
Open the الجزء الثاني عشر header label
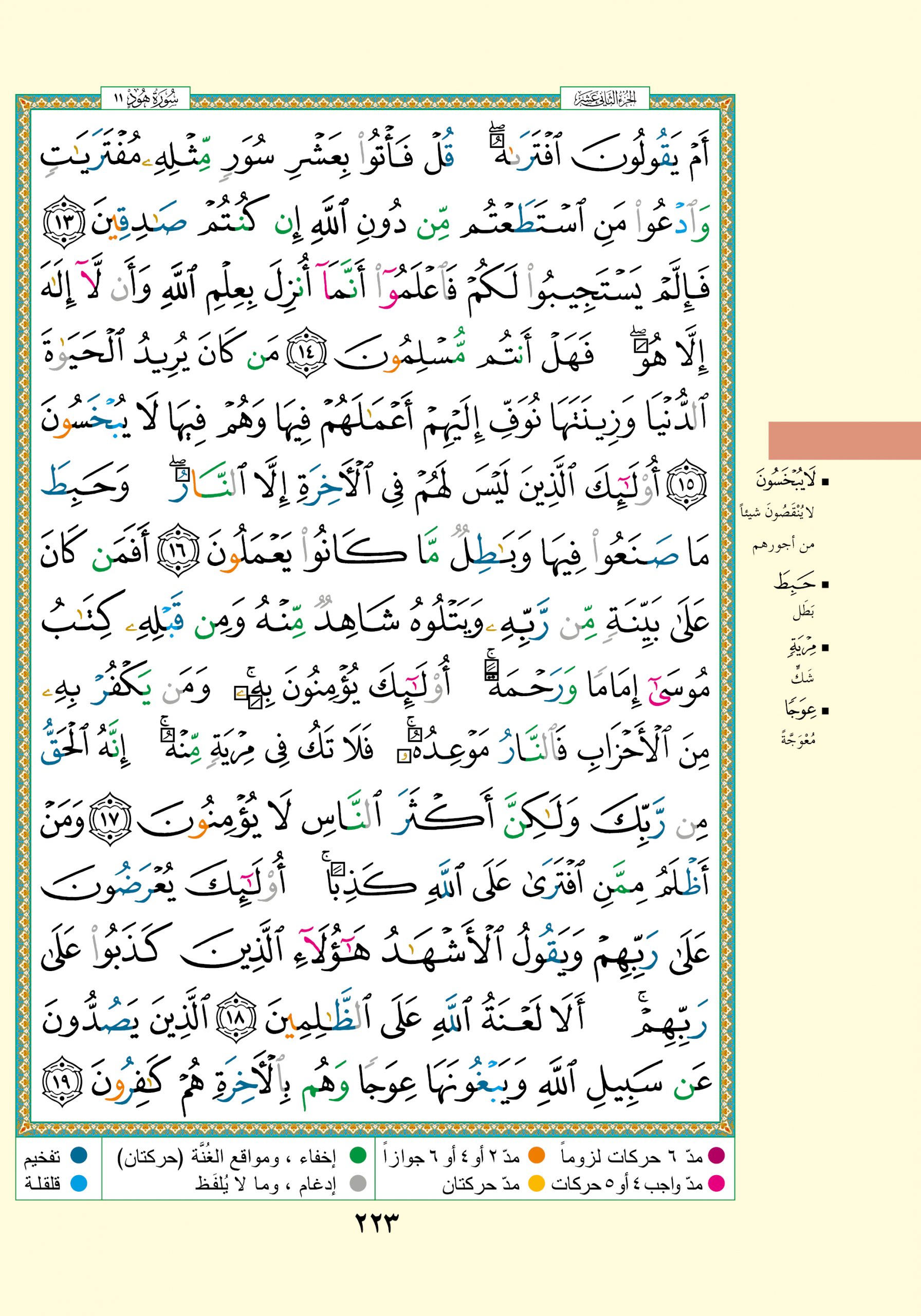tap(605, 99)
